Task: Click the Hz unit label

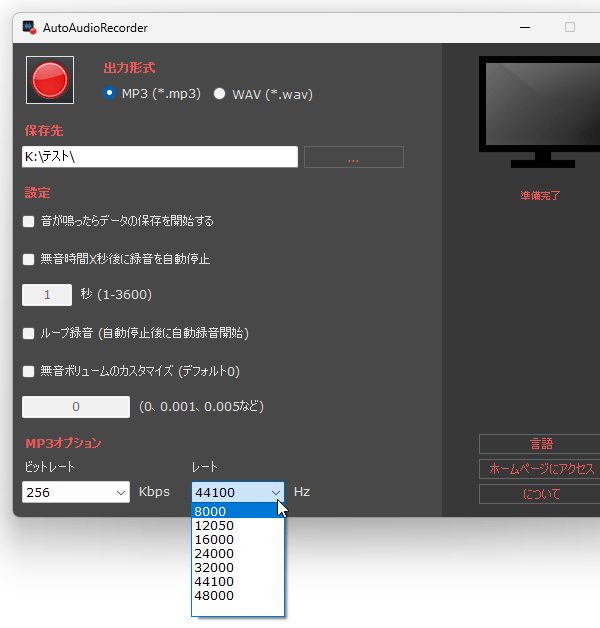Action: [302, 491]
